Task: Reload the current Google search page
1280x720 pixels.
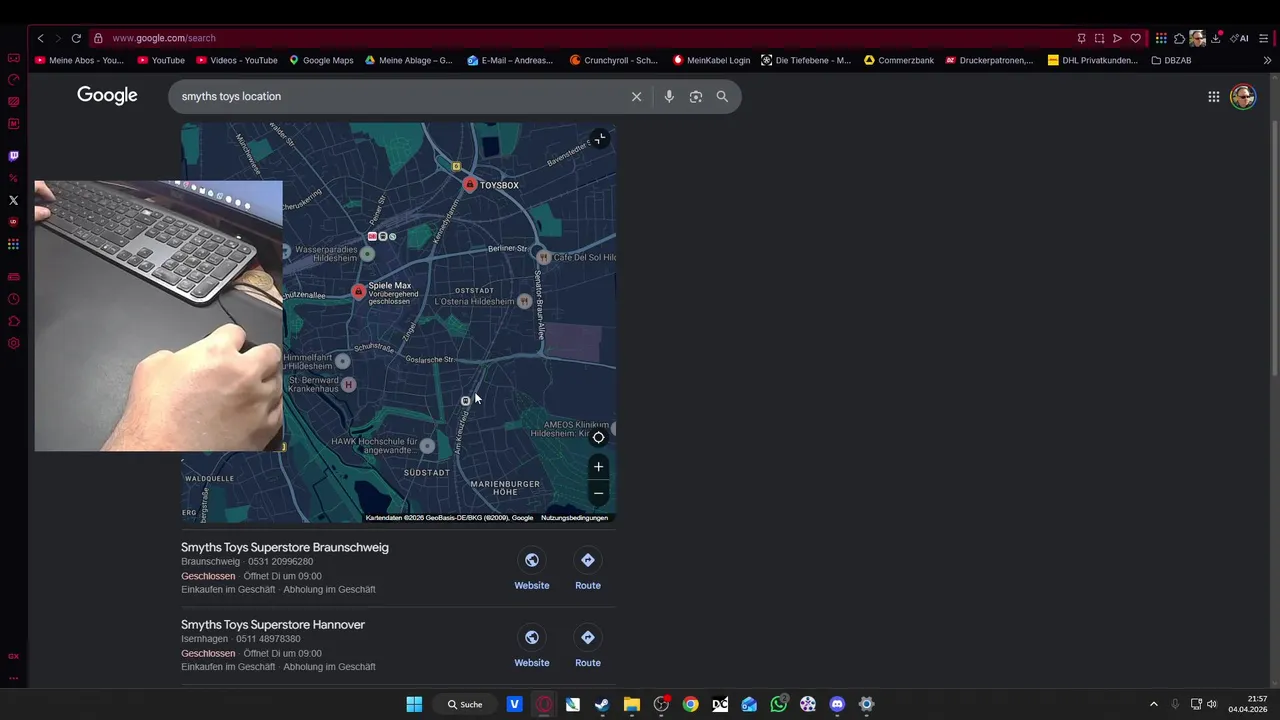Action: coord(76,38)
